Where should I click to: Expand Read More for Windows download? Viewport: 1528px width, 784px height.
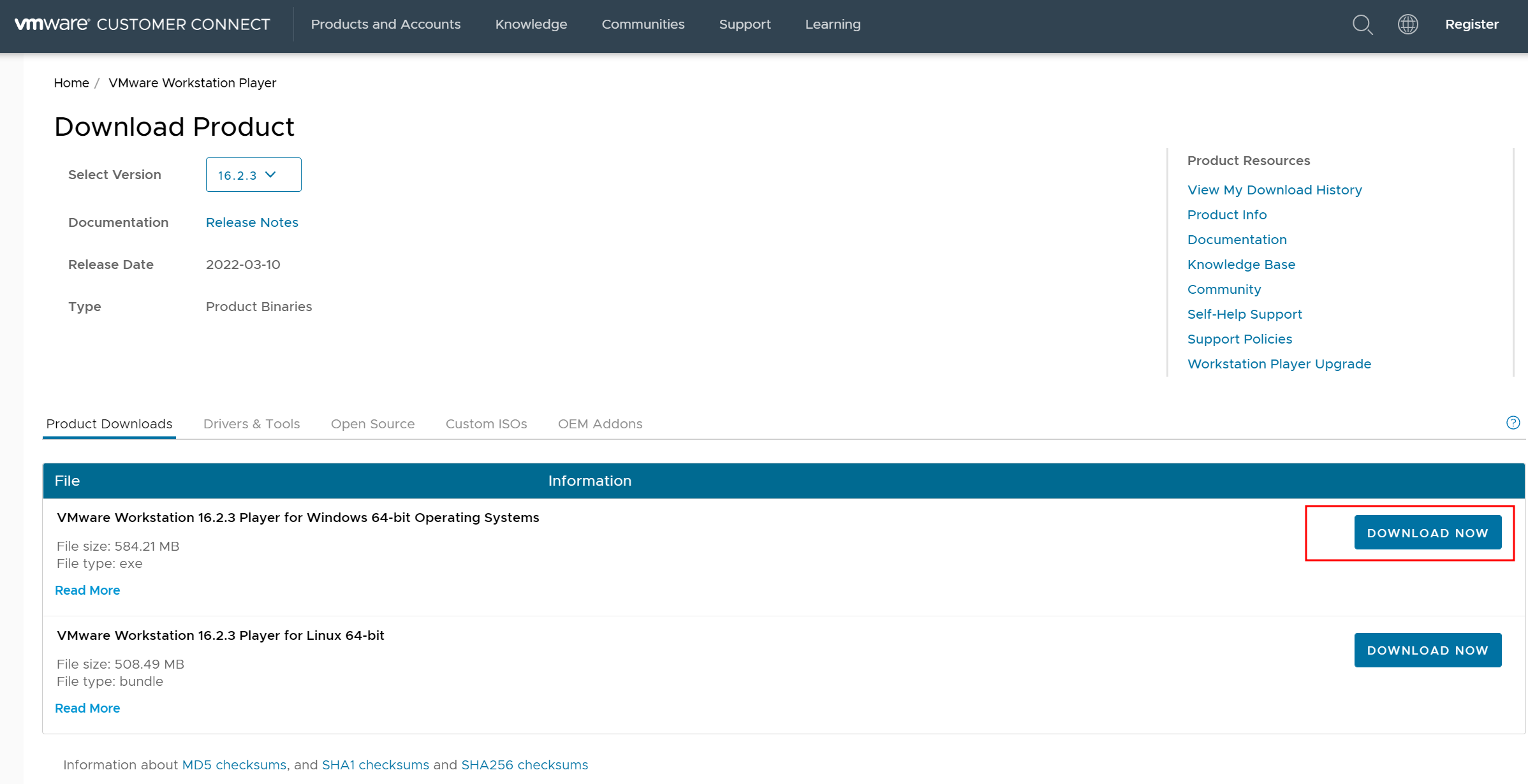click(87, 590)
